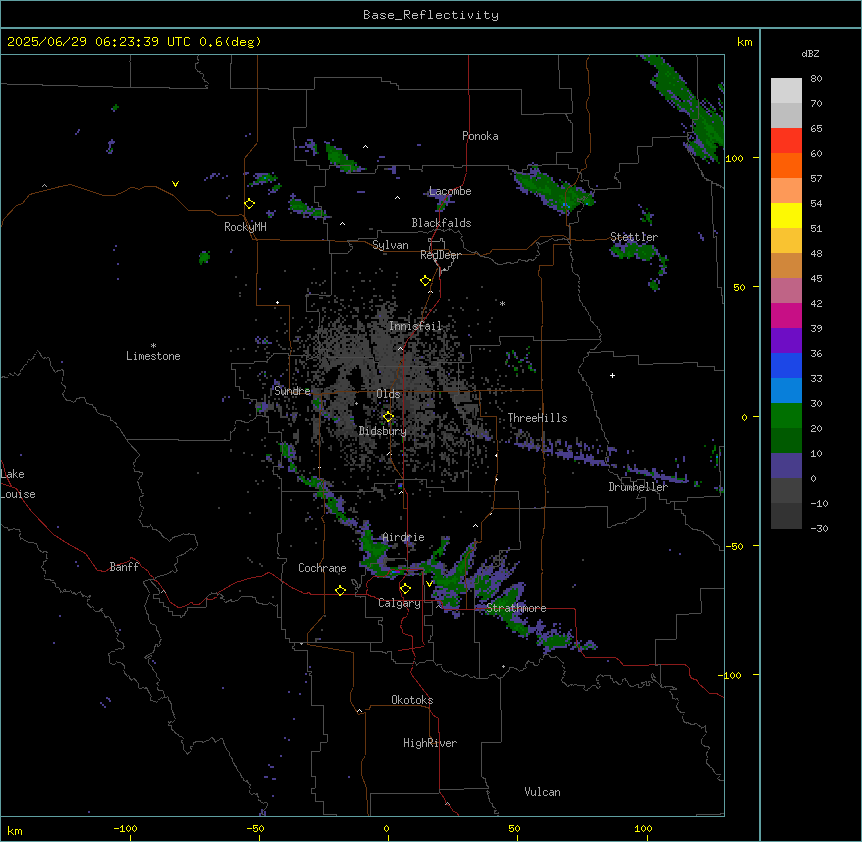The image size is (862, 842).
Task: Click the yellow diamond marker south of Red Deer
Action: [426, 281]
